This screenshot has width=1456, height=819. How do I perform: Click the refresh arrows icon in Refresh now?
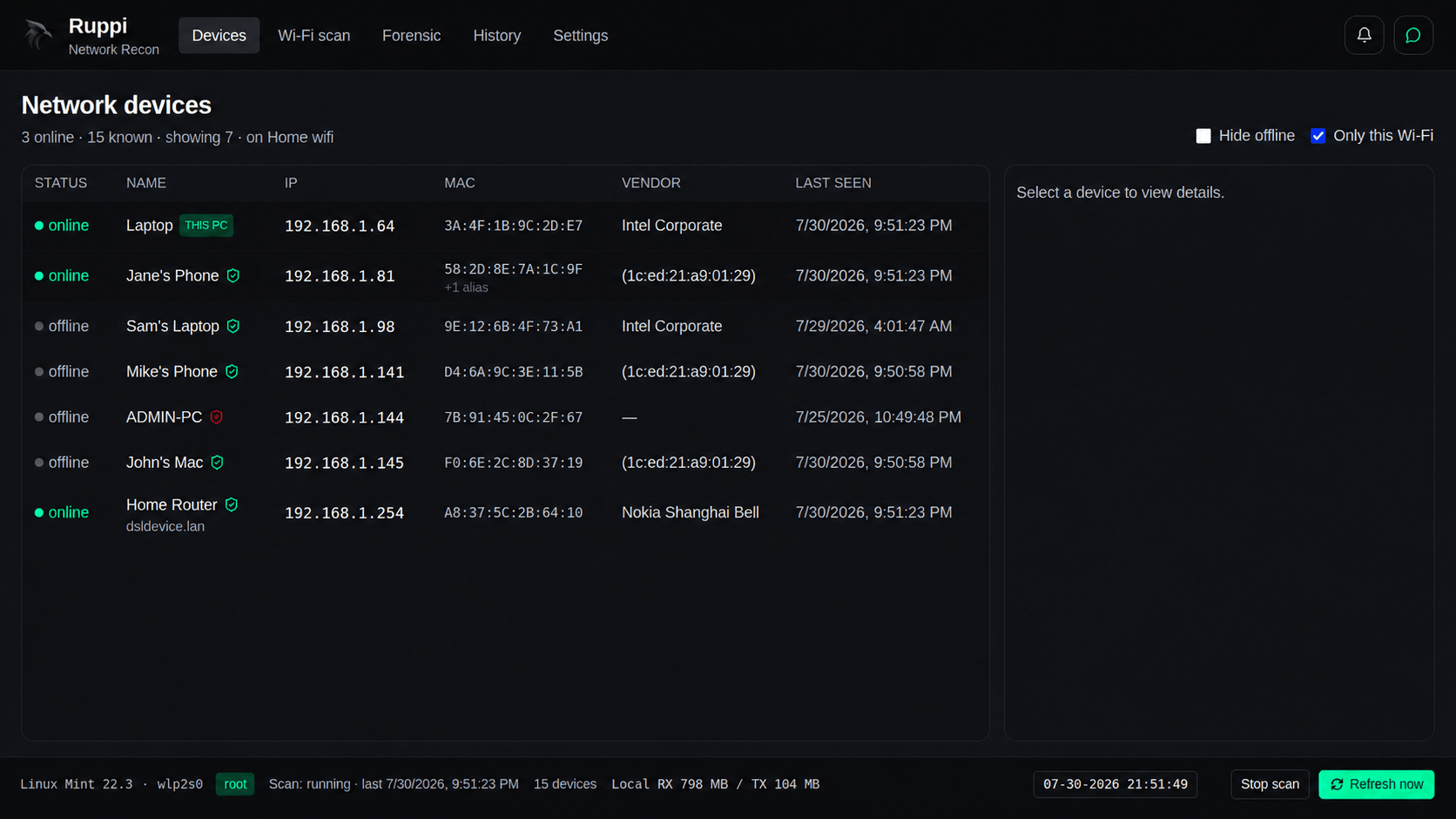tap(1337, 784)
